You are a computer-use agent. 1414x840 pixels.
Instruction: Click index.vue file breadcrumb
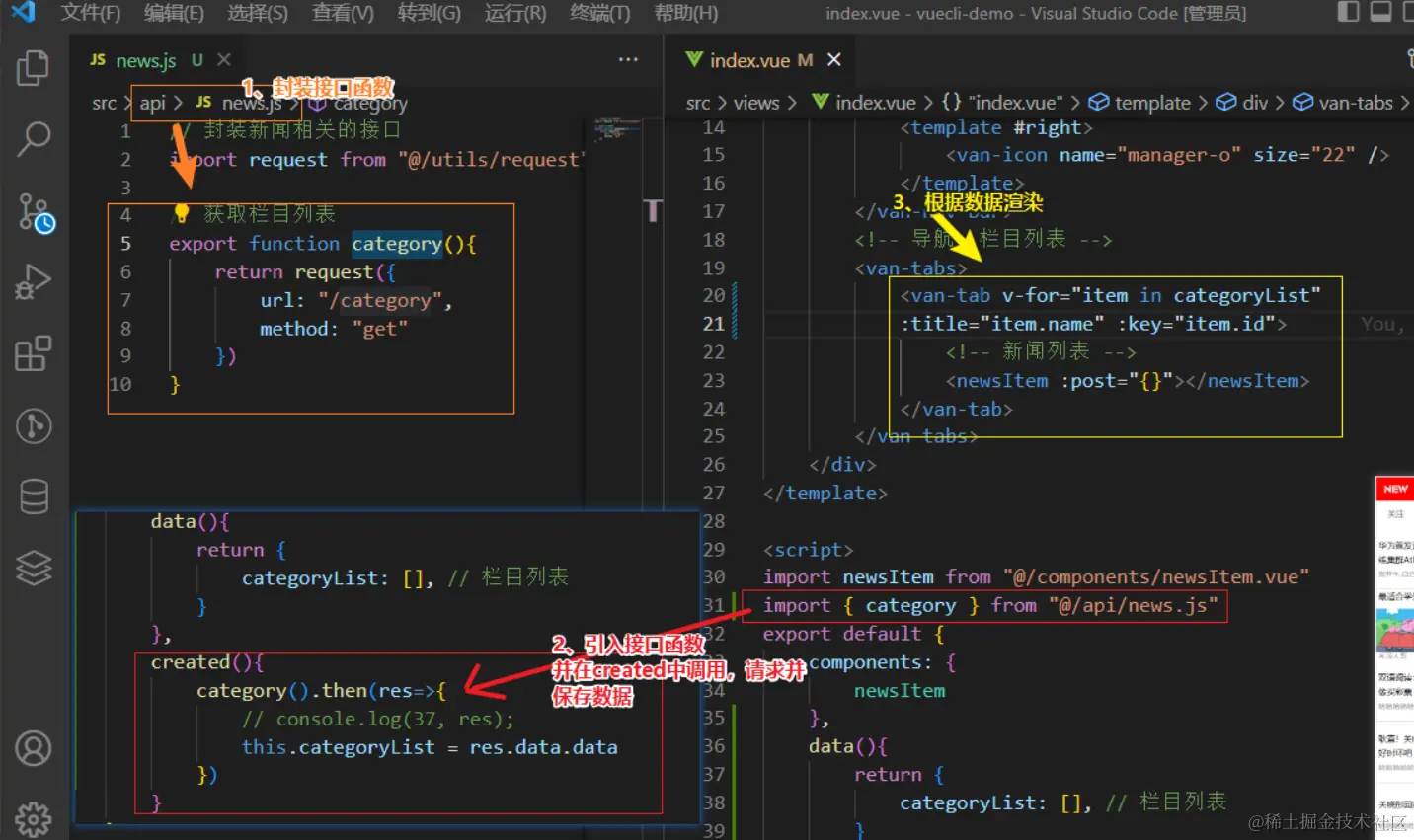863,103
